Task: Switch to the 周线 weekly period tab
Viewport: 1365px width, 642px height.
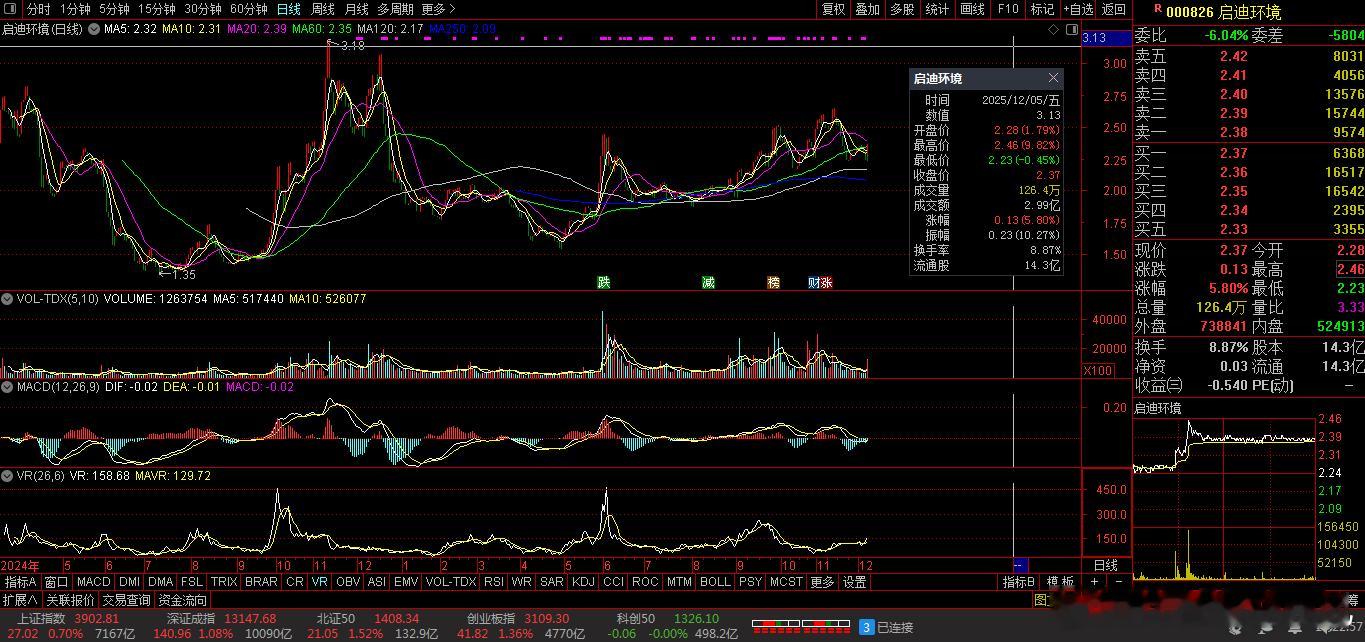Action: (x=322, y=9)
